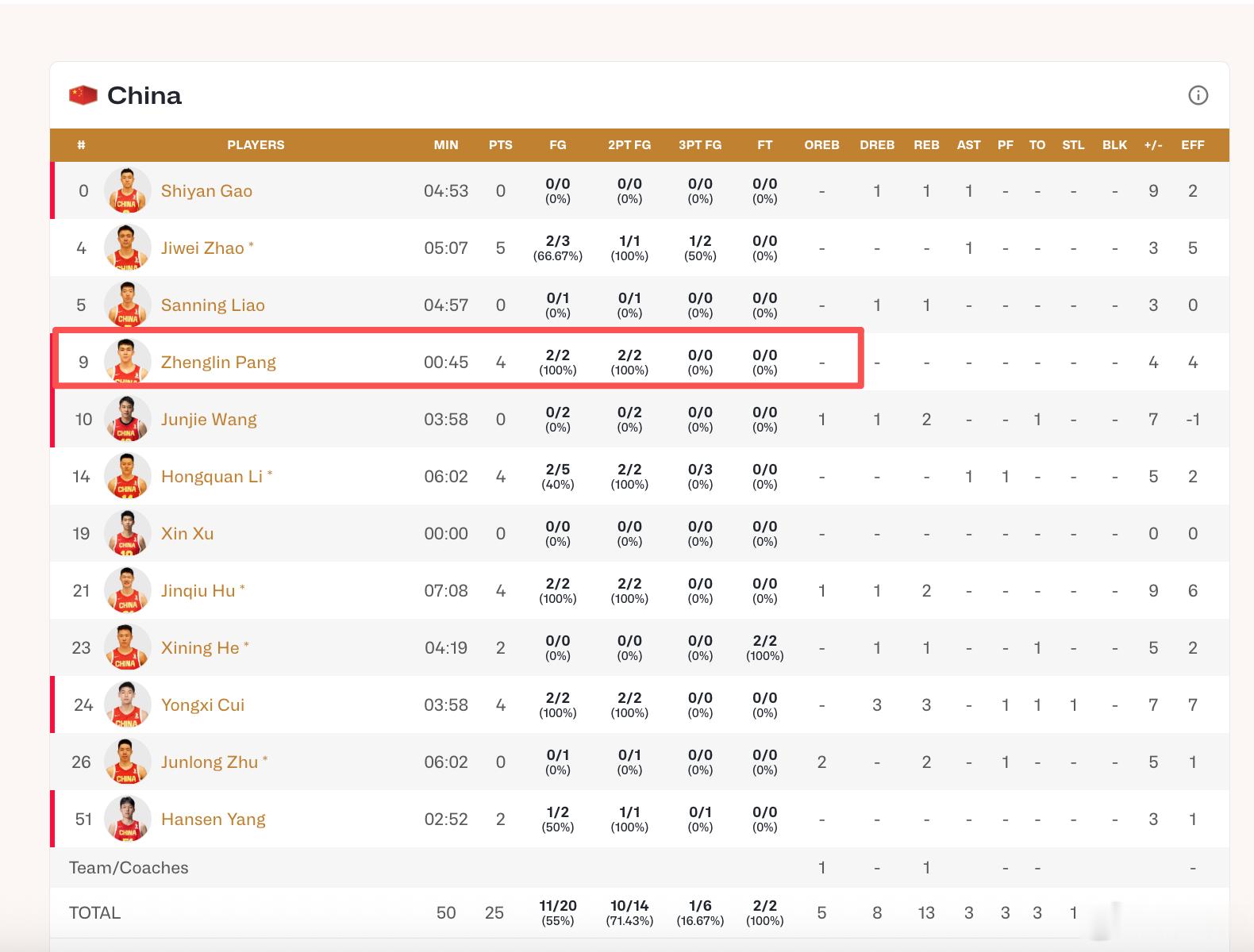Open Yongxi Cui player profile link

pos(202,704)
